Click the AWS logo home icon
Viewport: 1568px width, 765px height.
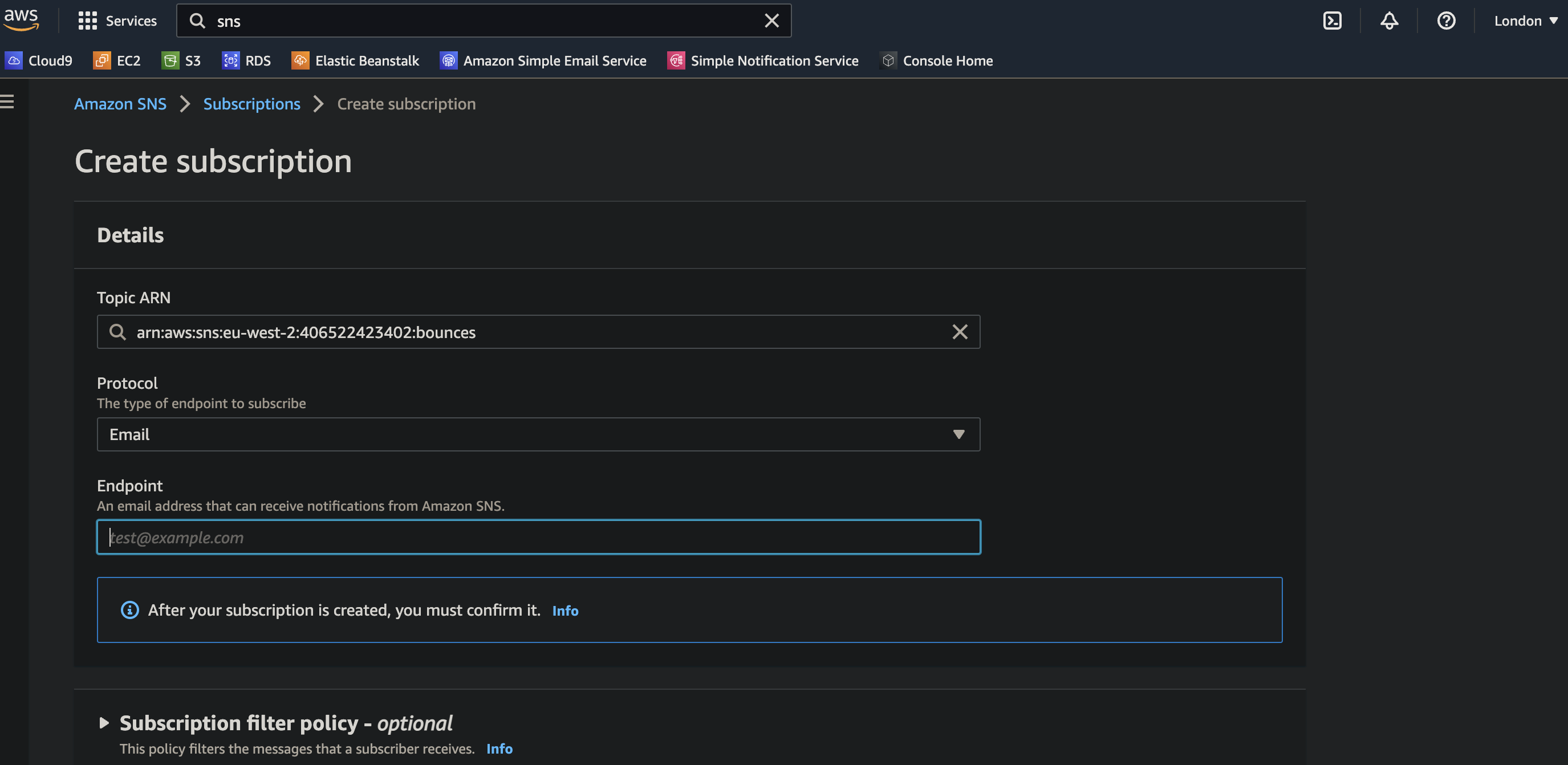point(21,19)
